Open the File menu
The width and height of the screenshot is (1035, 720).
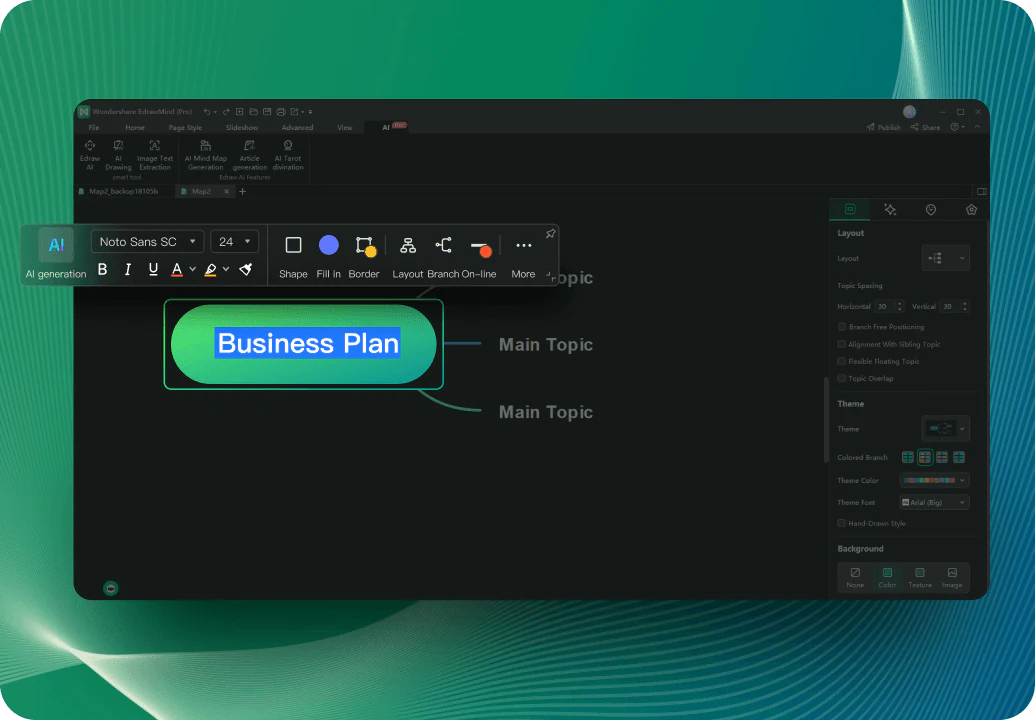[94, 127]
